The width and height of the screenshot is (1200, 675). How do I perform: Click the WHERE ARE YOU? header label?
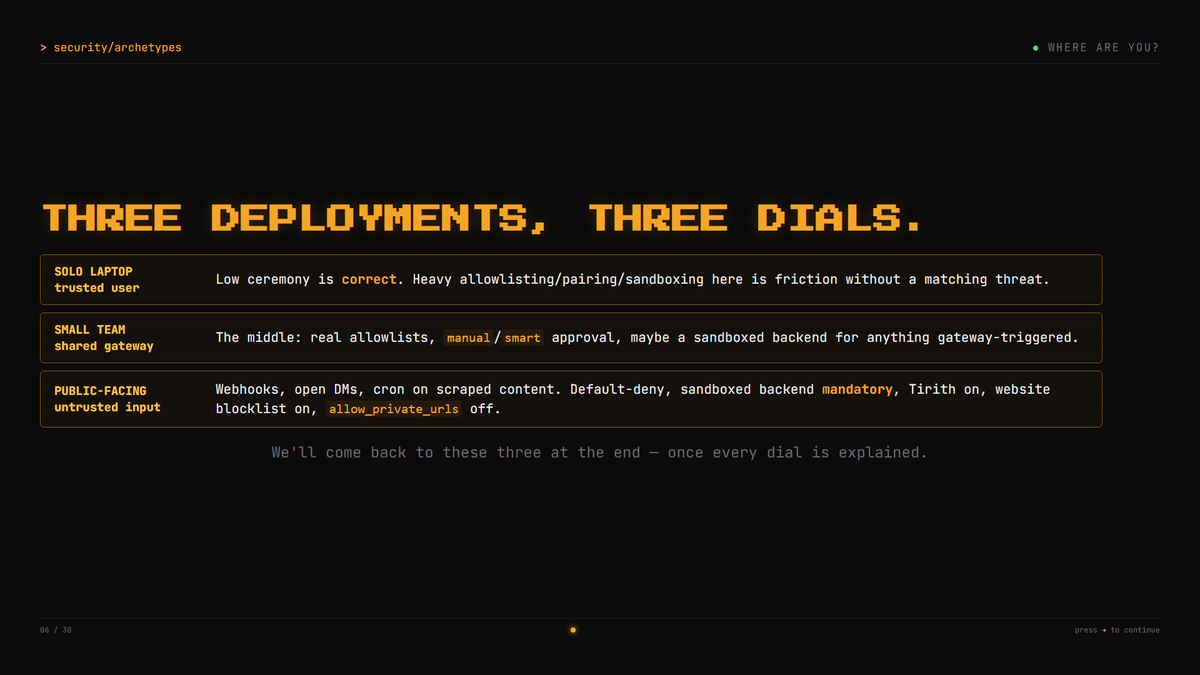point(1103,48)
